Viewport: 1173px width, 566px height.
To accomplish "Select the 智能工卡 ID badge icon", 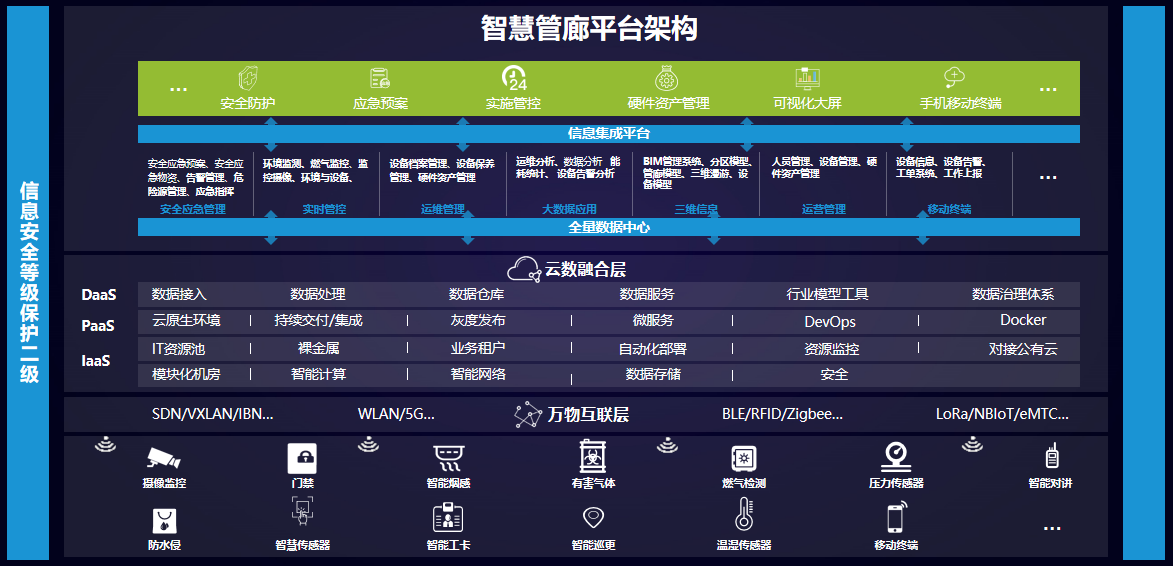I will coord(448,517).
